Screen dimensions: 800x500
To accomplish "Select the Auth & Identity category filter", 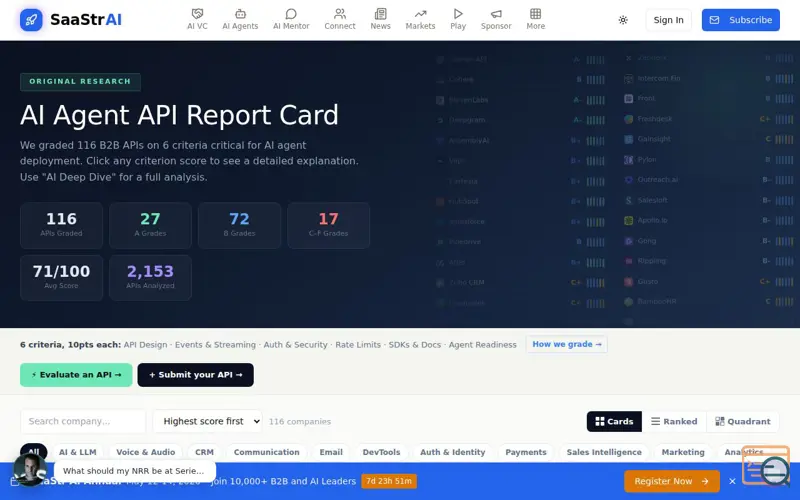I will pos(453,452).
